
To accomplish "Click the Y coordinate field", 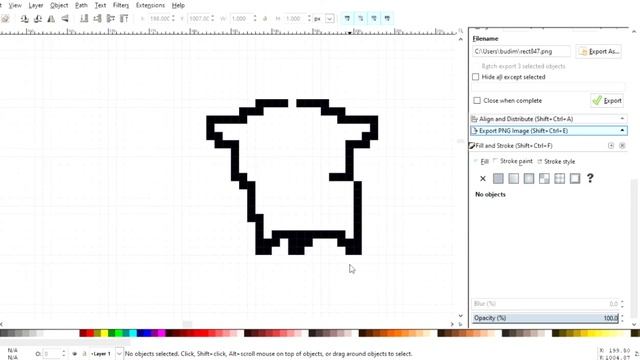I will [x=199, y=18].
